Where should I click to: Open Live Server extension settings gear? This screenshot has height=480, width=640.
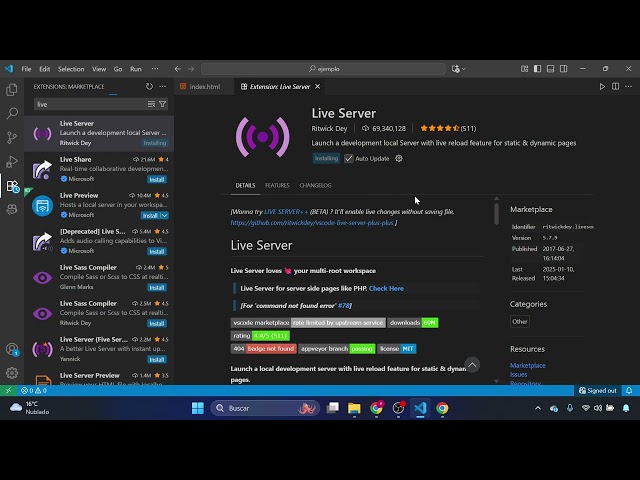click(399, 158)
